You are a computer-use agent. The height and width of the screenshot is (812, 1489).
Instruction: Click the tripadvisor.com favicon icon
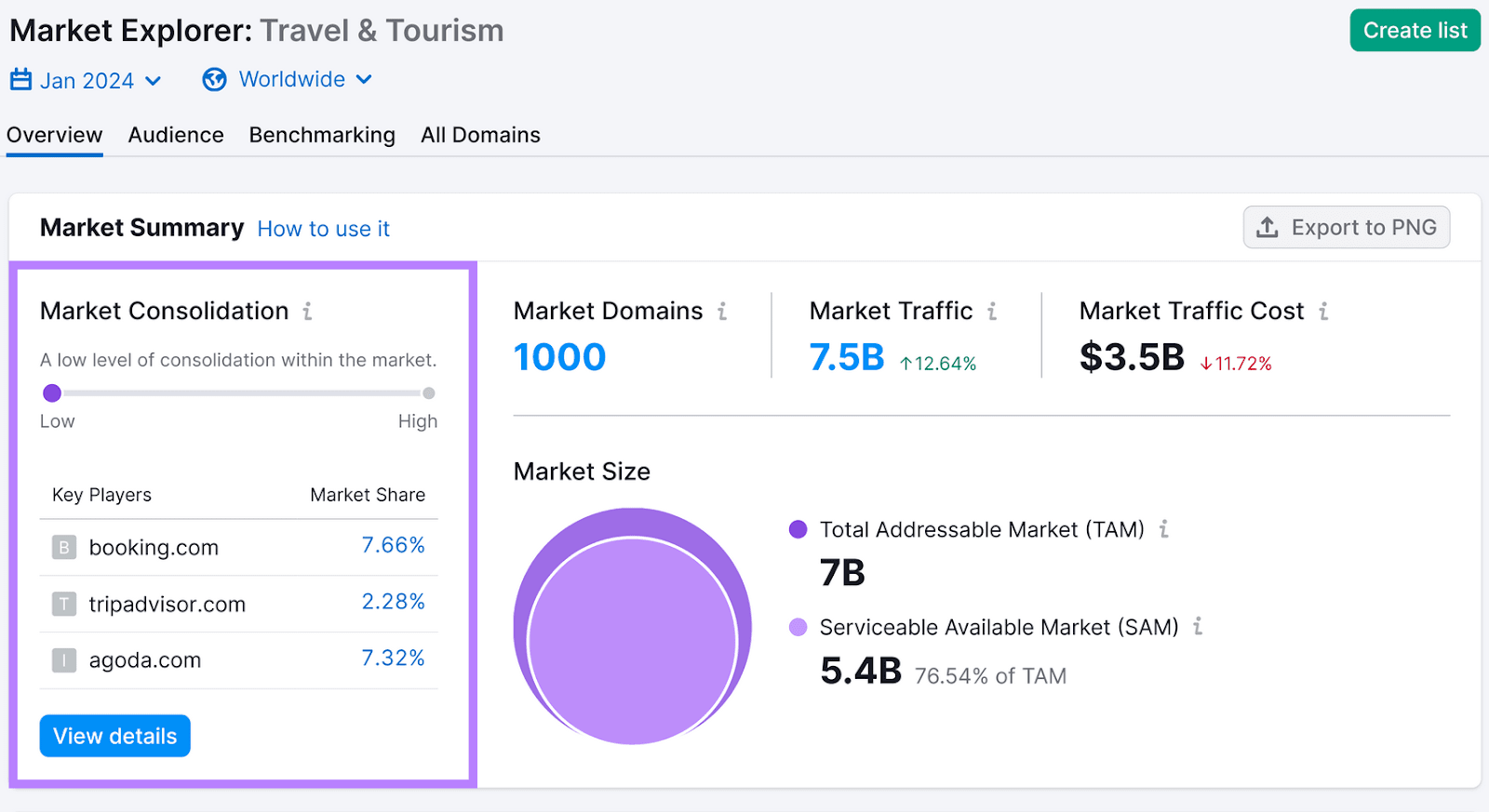coord(64,605)
